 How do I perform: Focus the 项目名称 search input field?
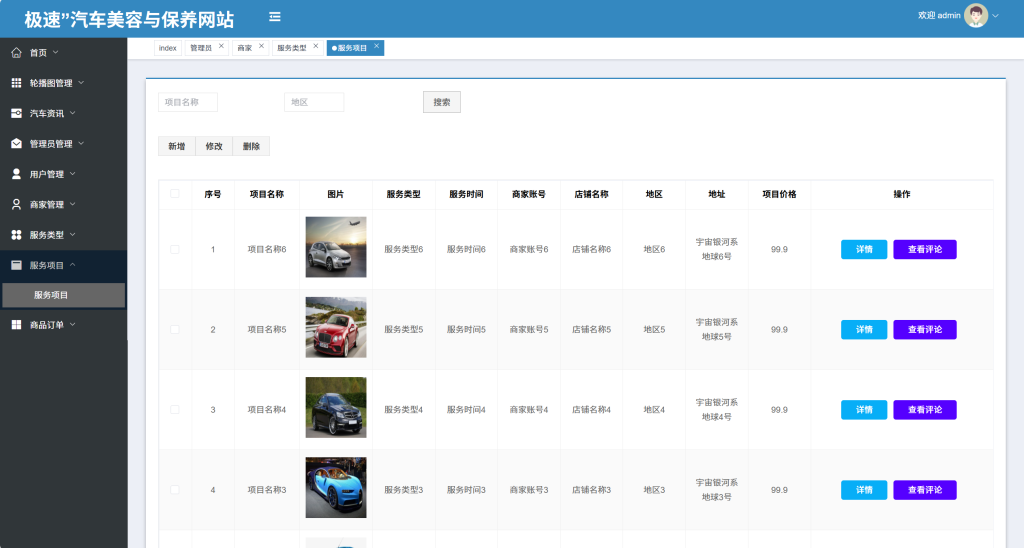tap(188, 102)
